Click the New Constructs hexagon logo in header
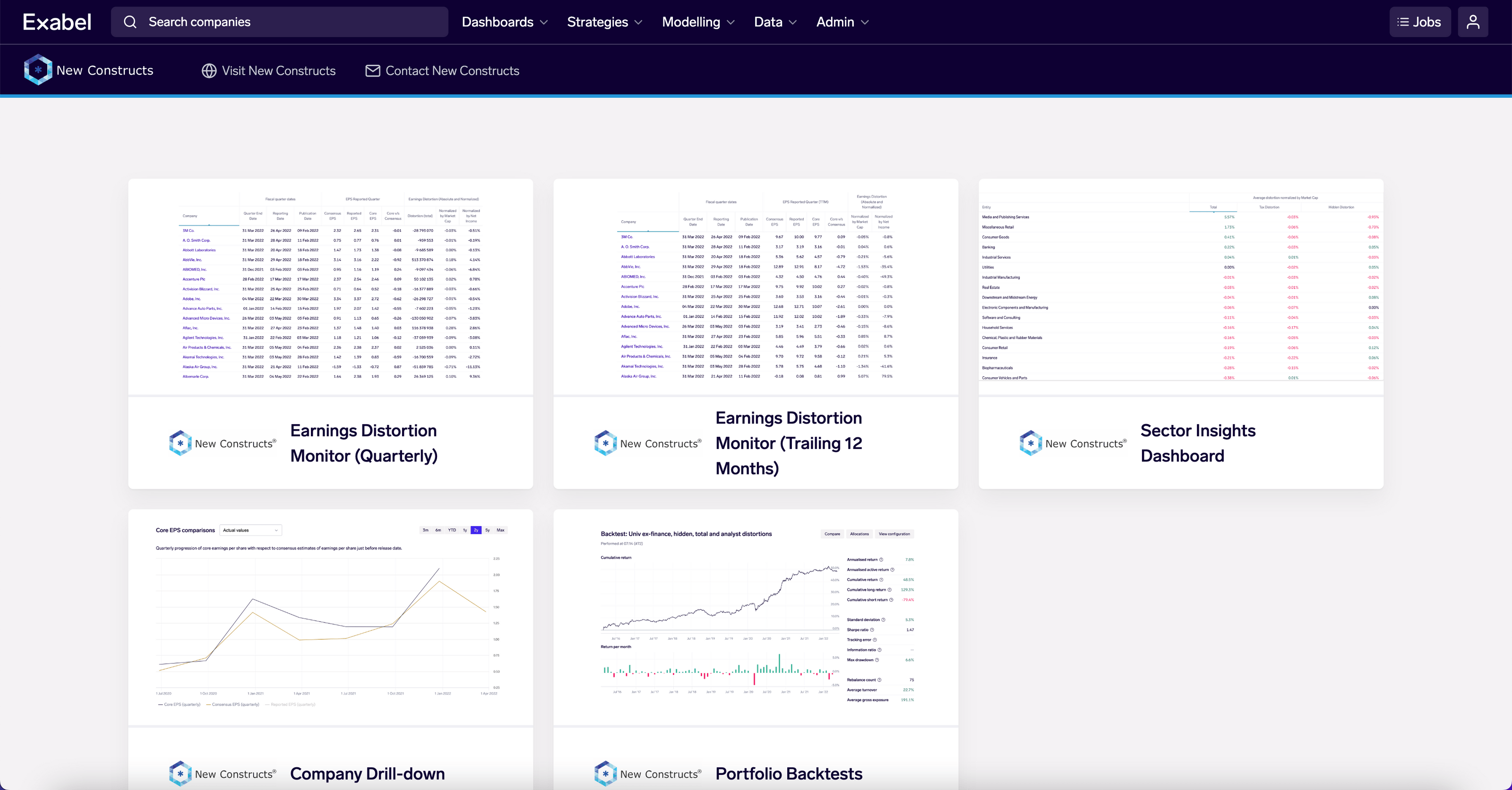1512x790 pixels. pos(38,70)
